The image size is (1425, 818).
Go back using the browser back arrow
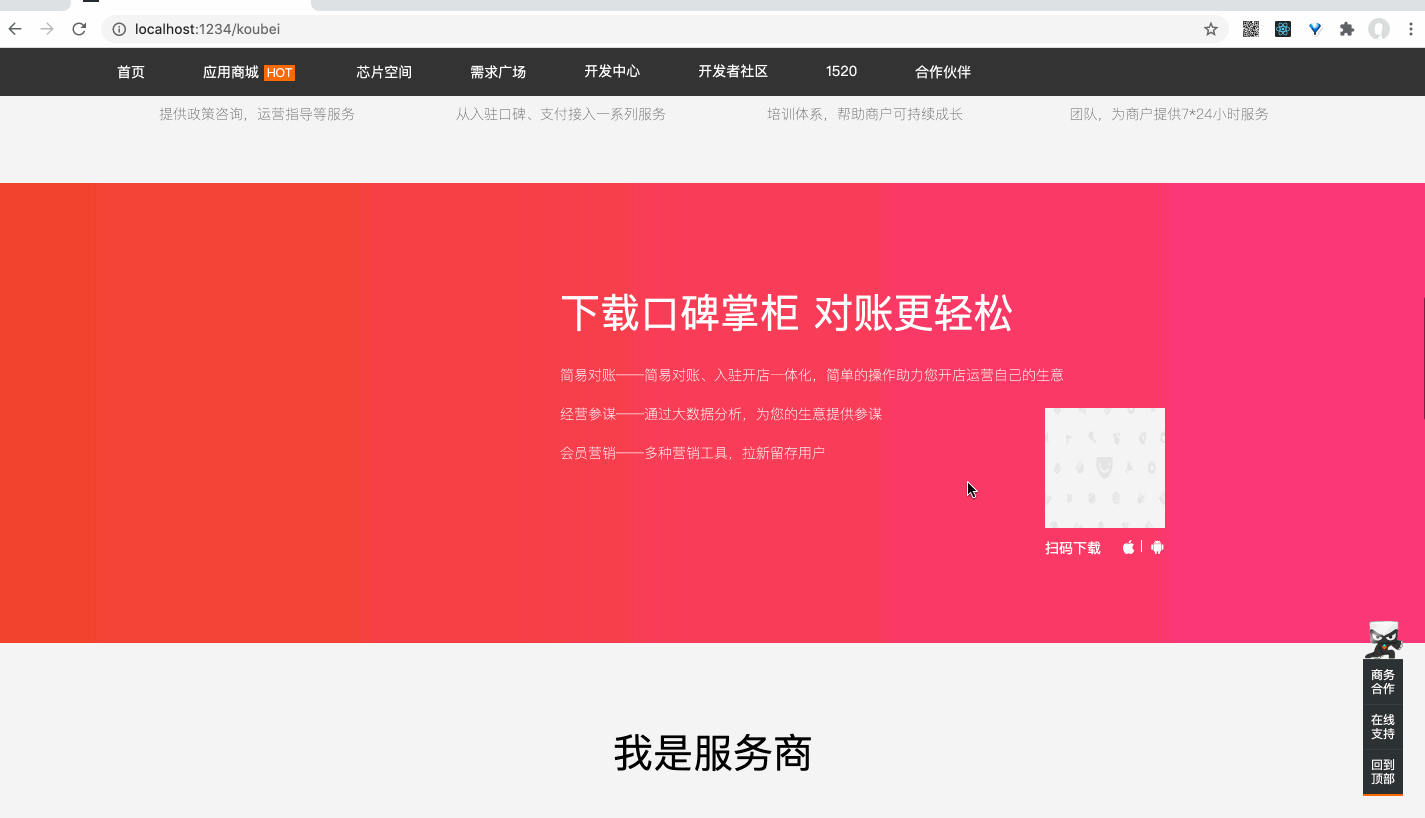click(15, 29)
